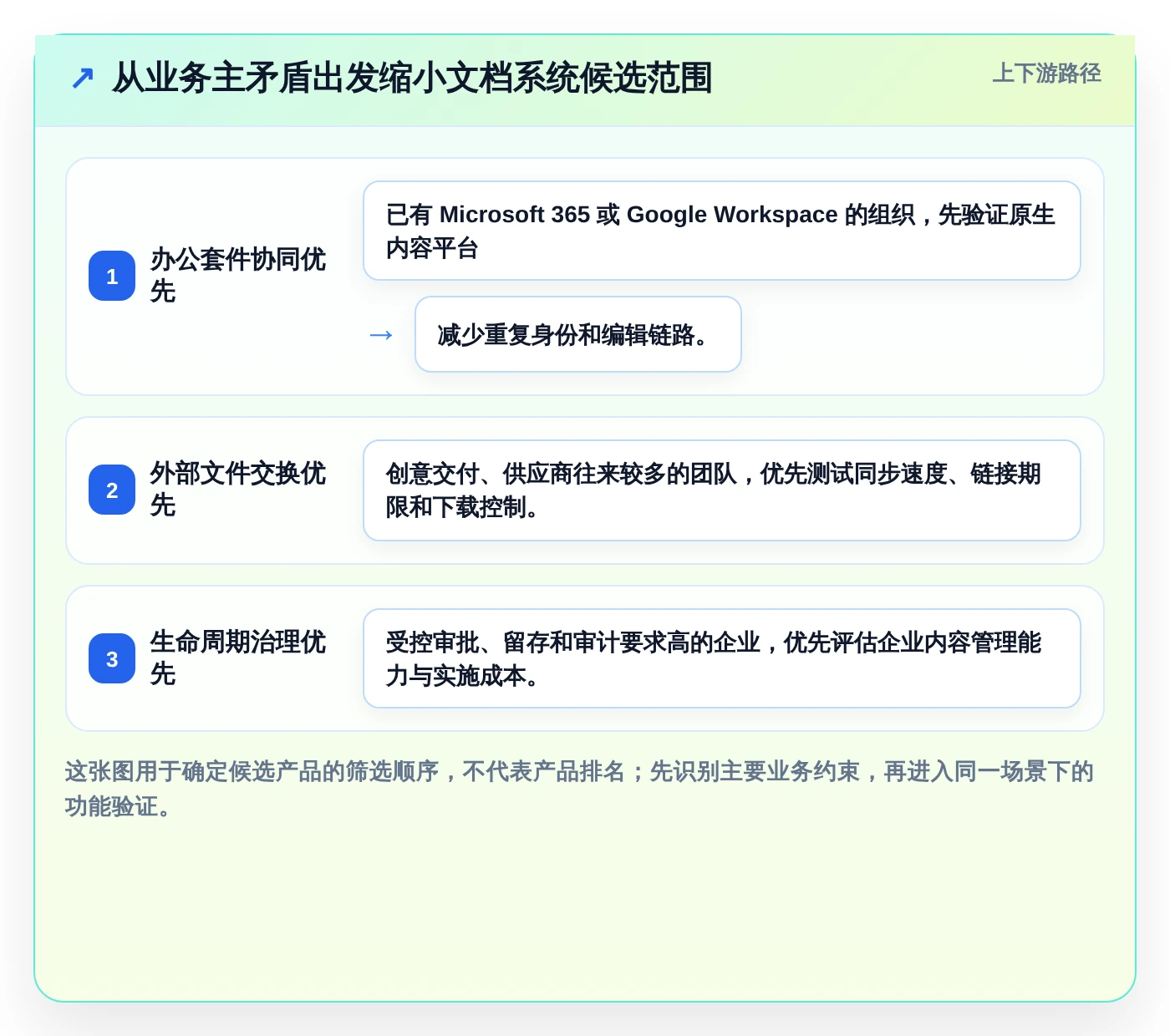Select the number 3 badge

pos(112,658)
